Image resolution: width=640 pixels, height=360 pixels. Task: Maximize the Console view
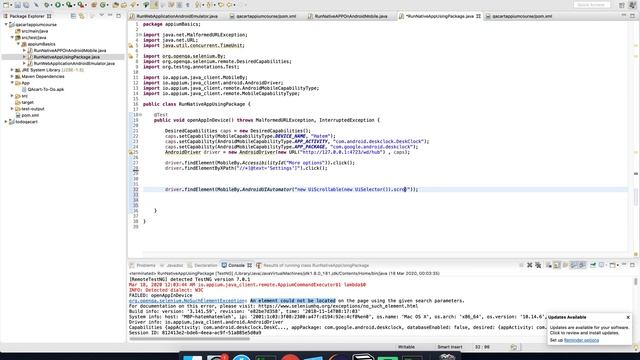click(632, 265)
